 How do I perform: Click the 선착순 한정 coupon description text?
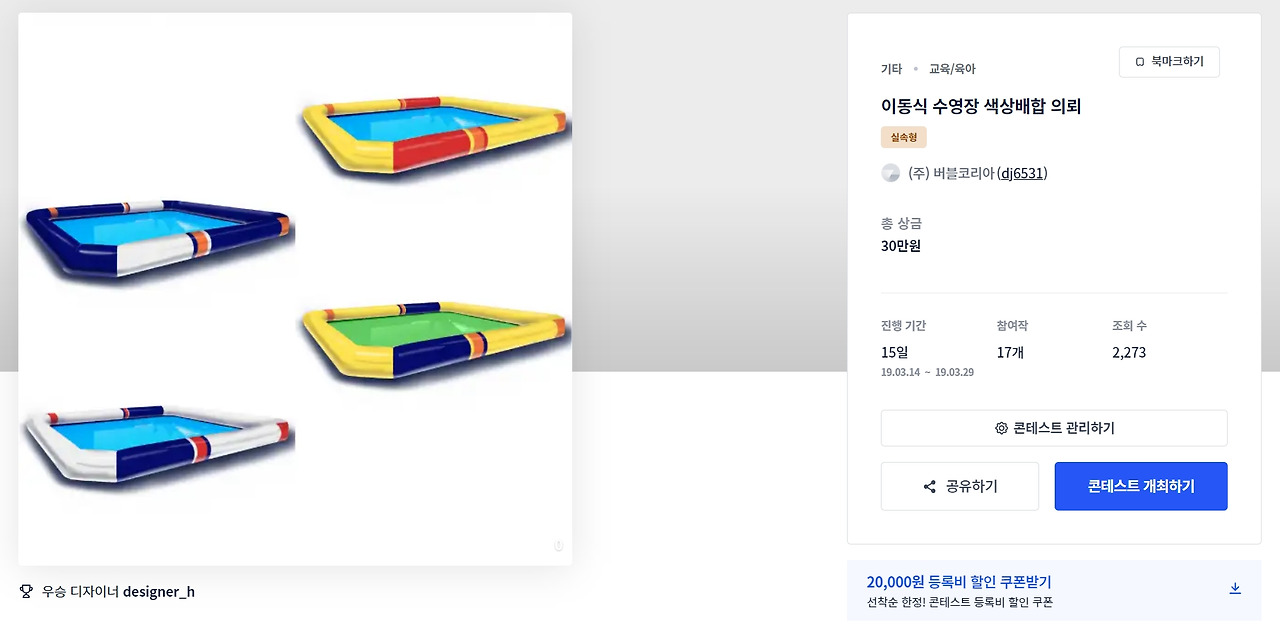pyautogui.click(x=959, y=602)
